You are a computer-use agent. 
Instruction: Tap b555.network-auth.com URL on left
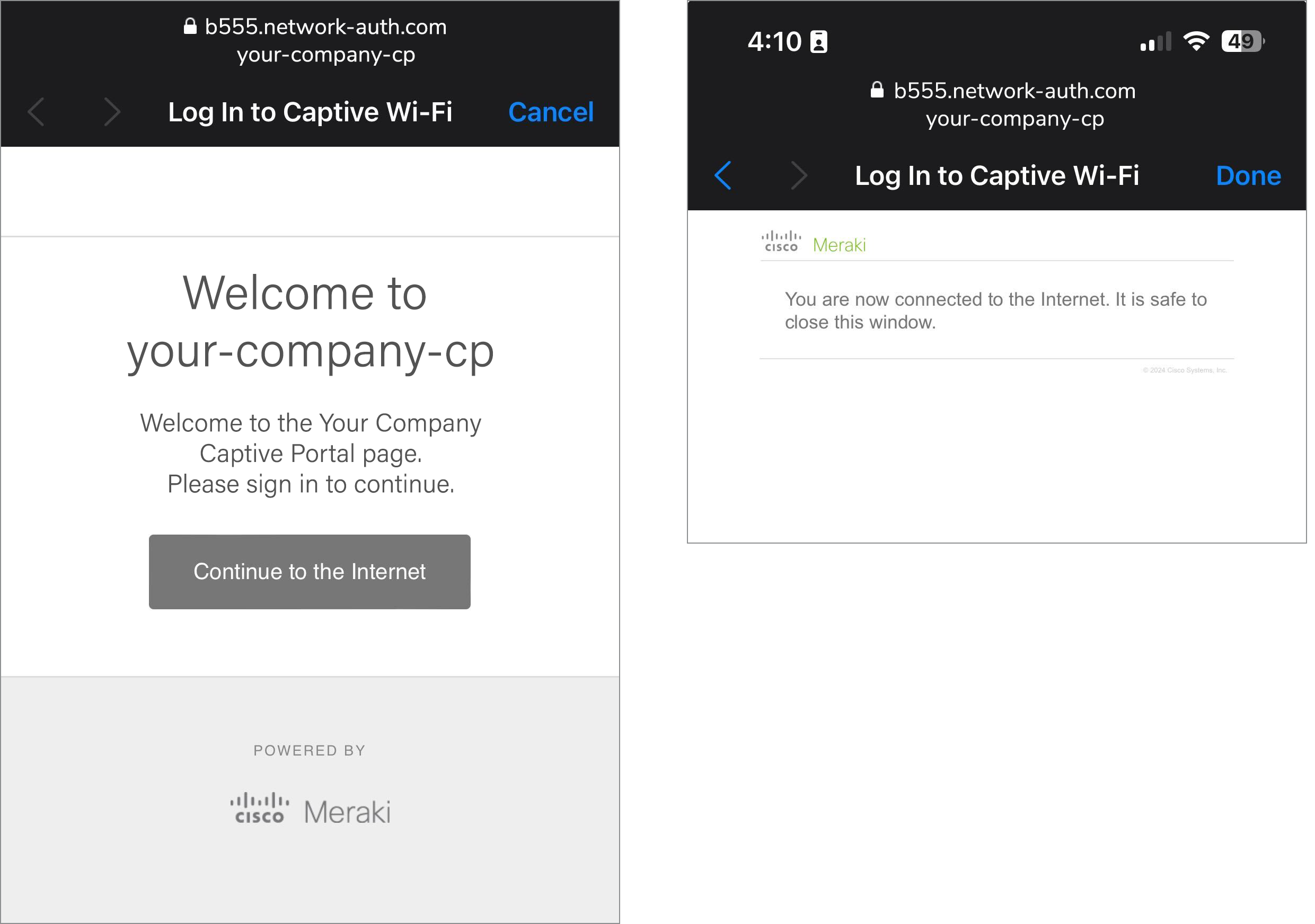[x=325, y=27]
